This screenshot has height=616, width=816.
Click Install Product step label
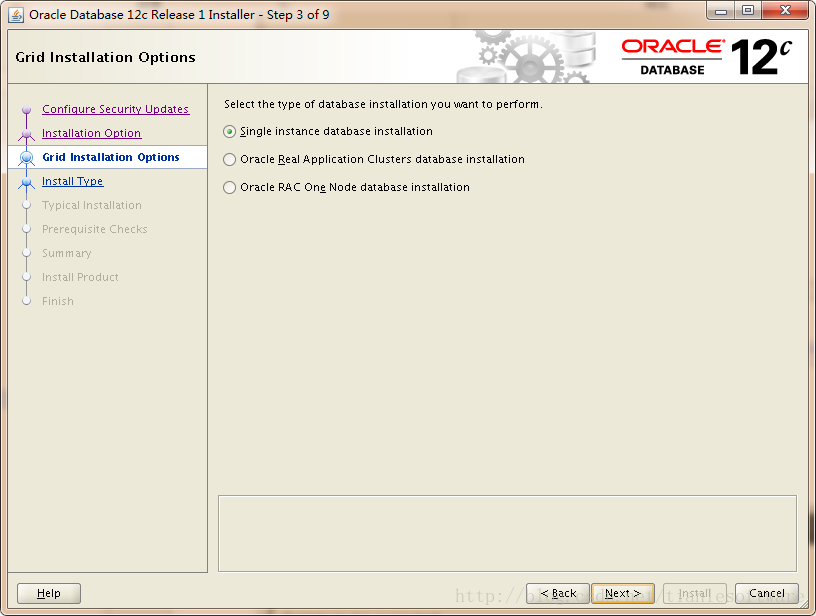click(80, 277)
